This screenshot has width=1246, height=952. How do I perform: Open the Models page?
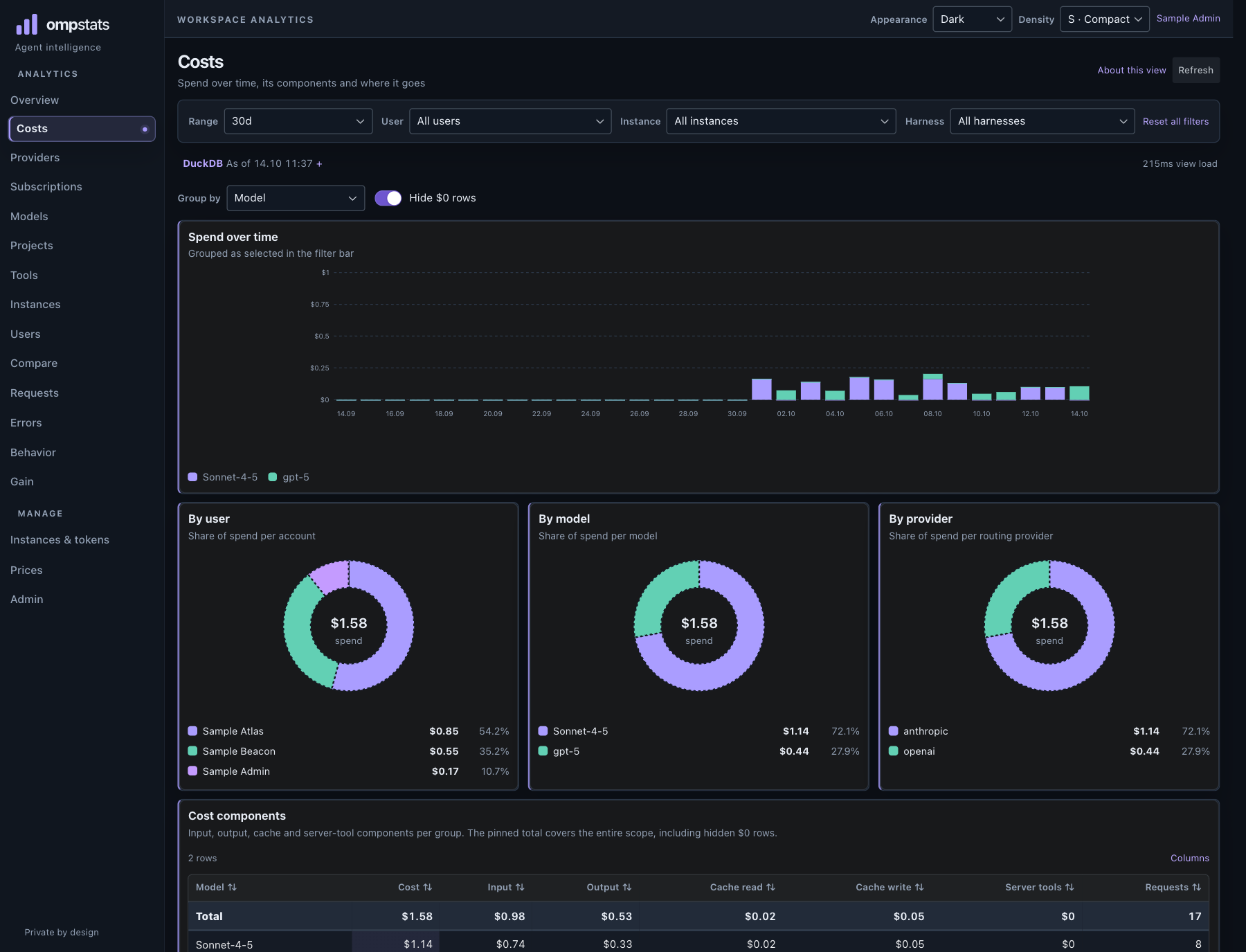(x=29, y=217)
